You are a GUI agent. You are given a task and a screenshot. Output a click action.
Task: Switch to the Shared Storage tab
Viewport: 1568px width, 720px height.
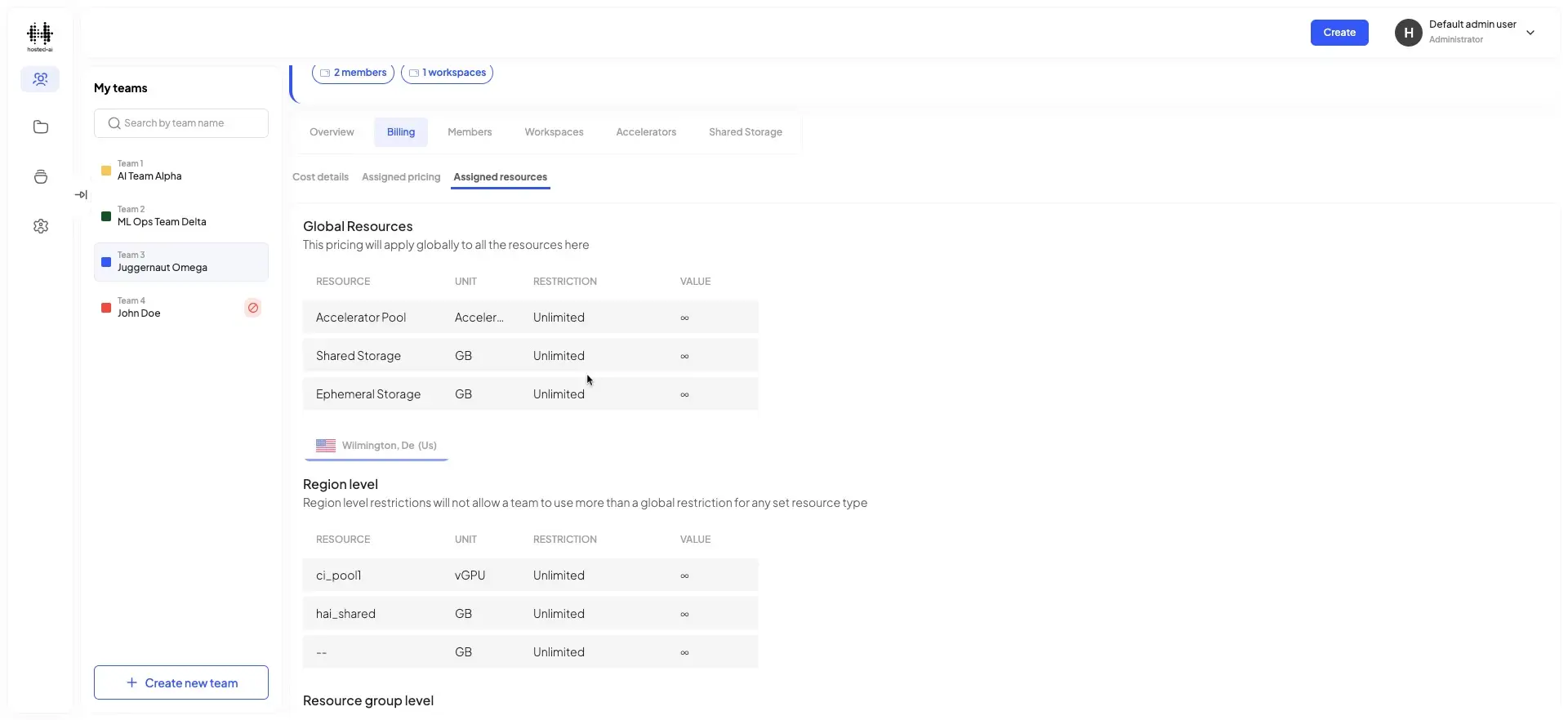pyautogui.click(x=746, y=132)
